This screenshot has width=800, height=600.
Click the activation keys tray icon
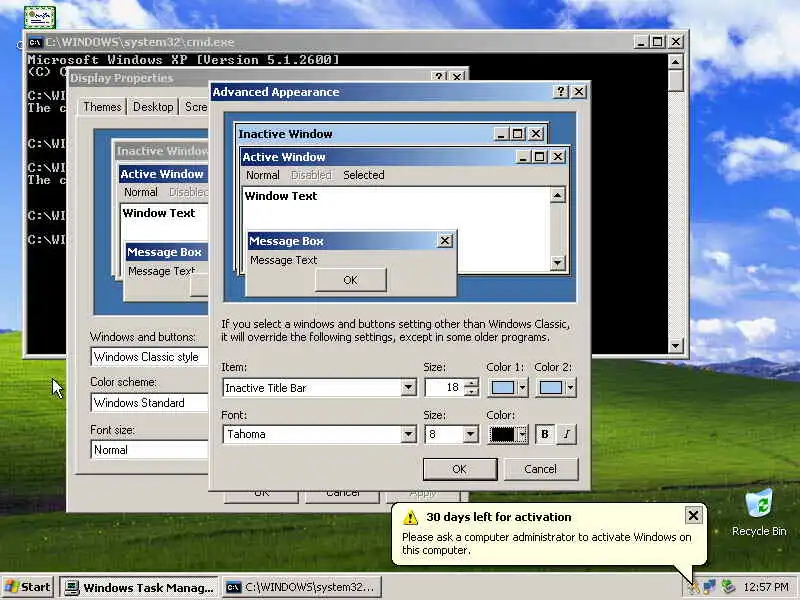[693, 587]
